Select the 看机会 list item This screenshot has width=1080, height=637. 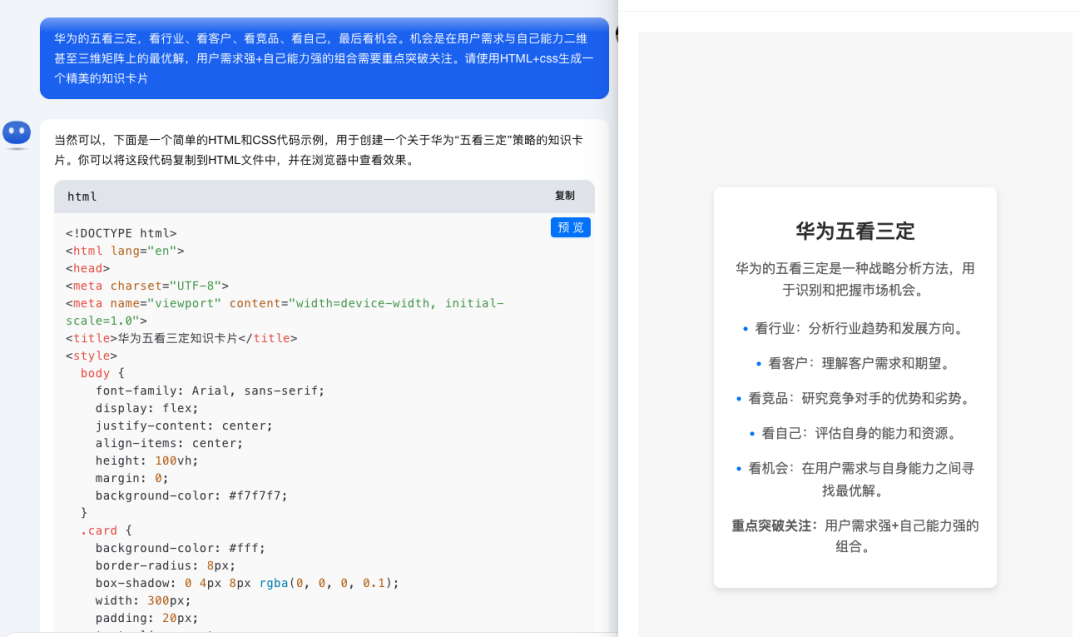[x=859, y=479]
